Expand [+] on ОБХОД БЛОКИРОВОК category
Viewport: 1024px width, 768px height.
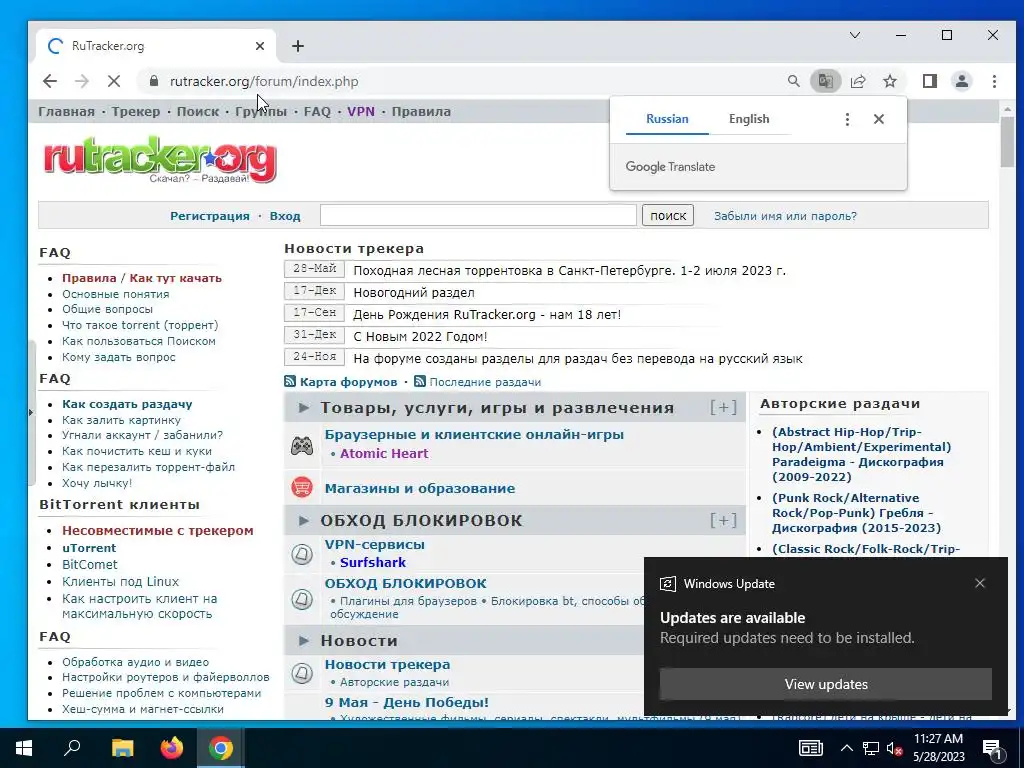724,520
